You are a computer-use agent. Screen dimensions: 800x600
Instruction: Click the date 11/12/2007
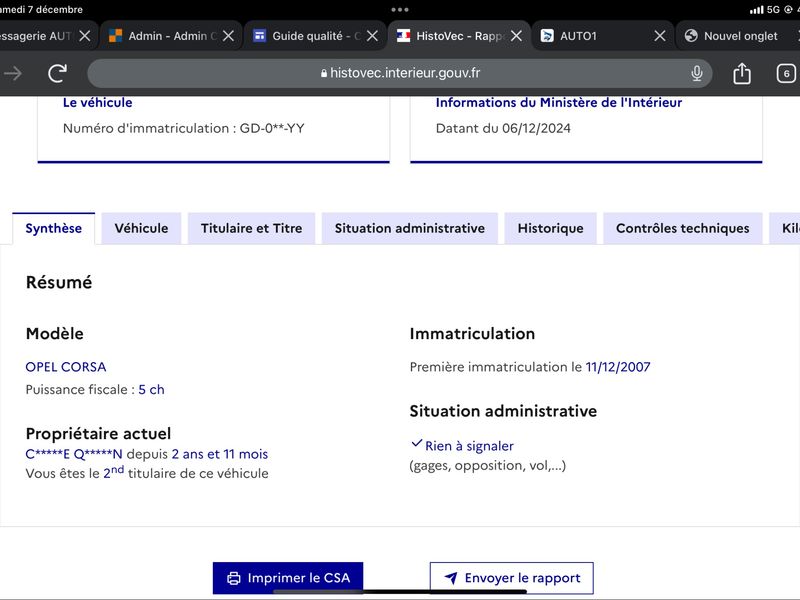(618, 367)
